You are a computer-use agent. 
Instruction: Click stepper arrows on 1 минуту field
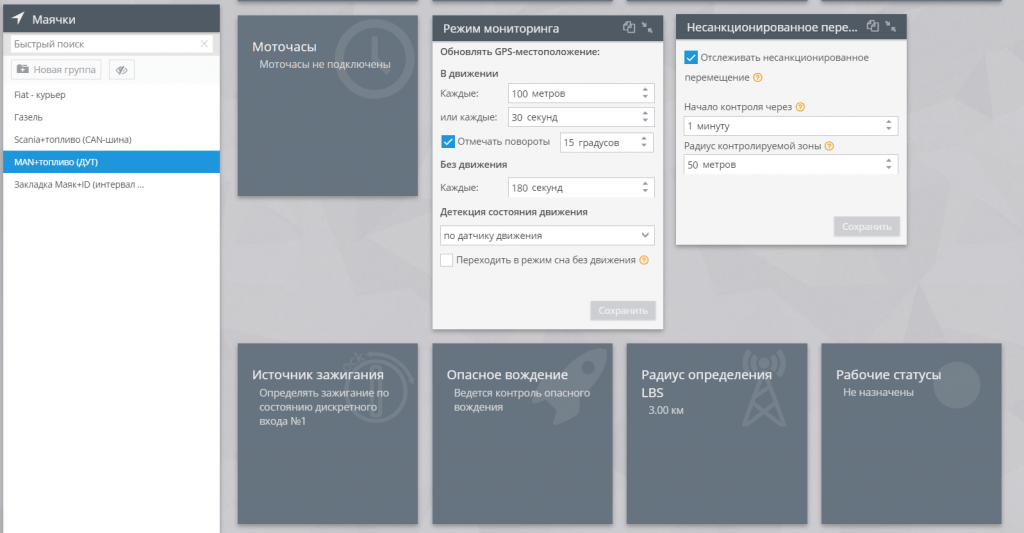tap(889, 126)
